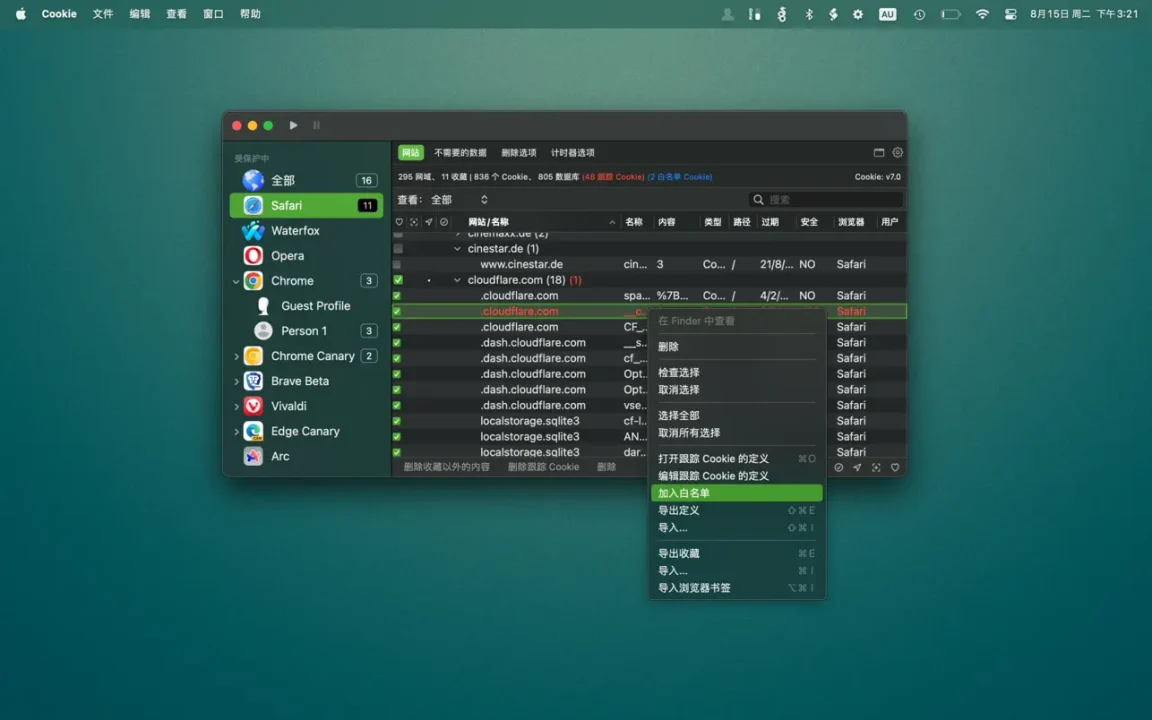
Task: Click the heart icon in bottom bar
Action: click(895, 467)
